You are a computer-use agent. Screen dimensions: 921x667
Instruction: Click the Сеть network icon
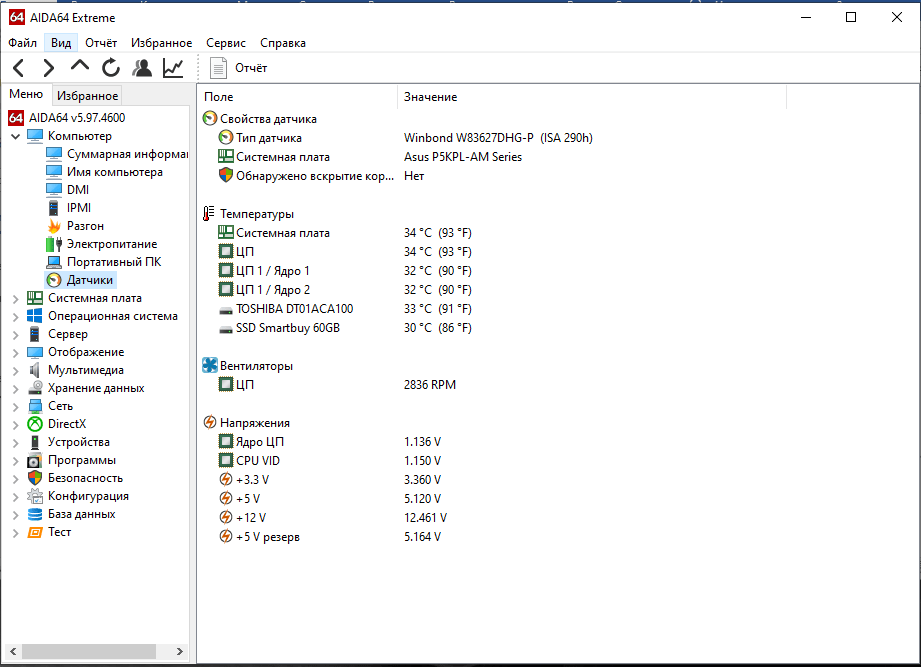click(35, 406)
